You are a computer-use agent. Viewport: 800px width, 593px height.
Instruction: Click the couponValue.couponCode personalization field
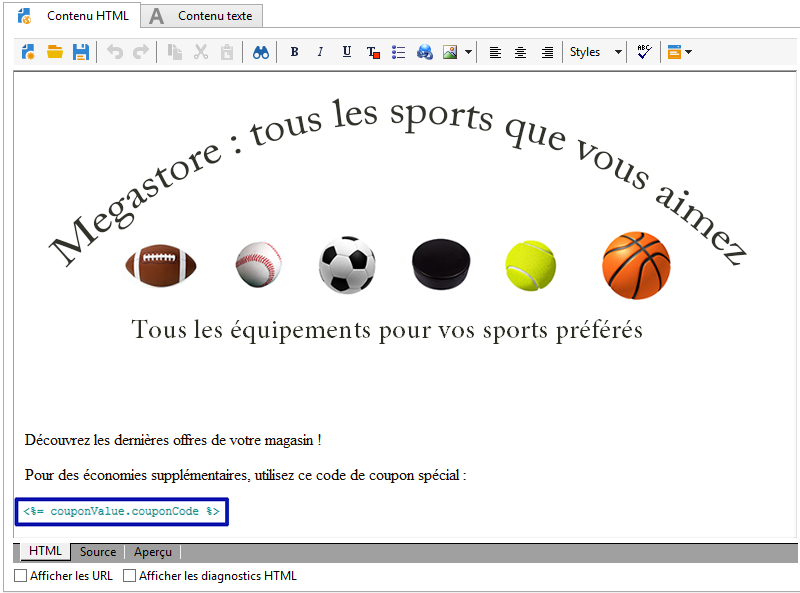click(x=121, y=511)
